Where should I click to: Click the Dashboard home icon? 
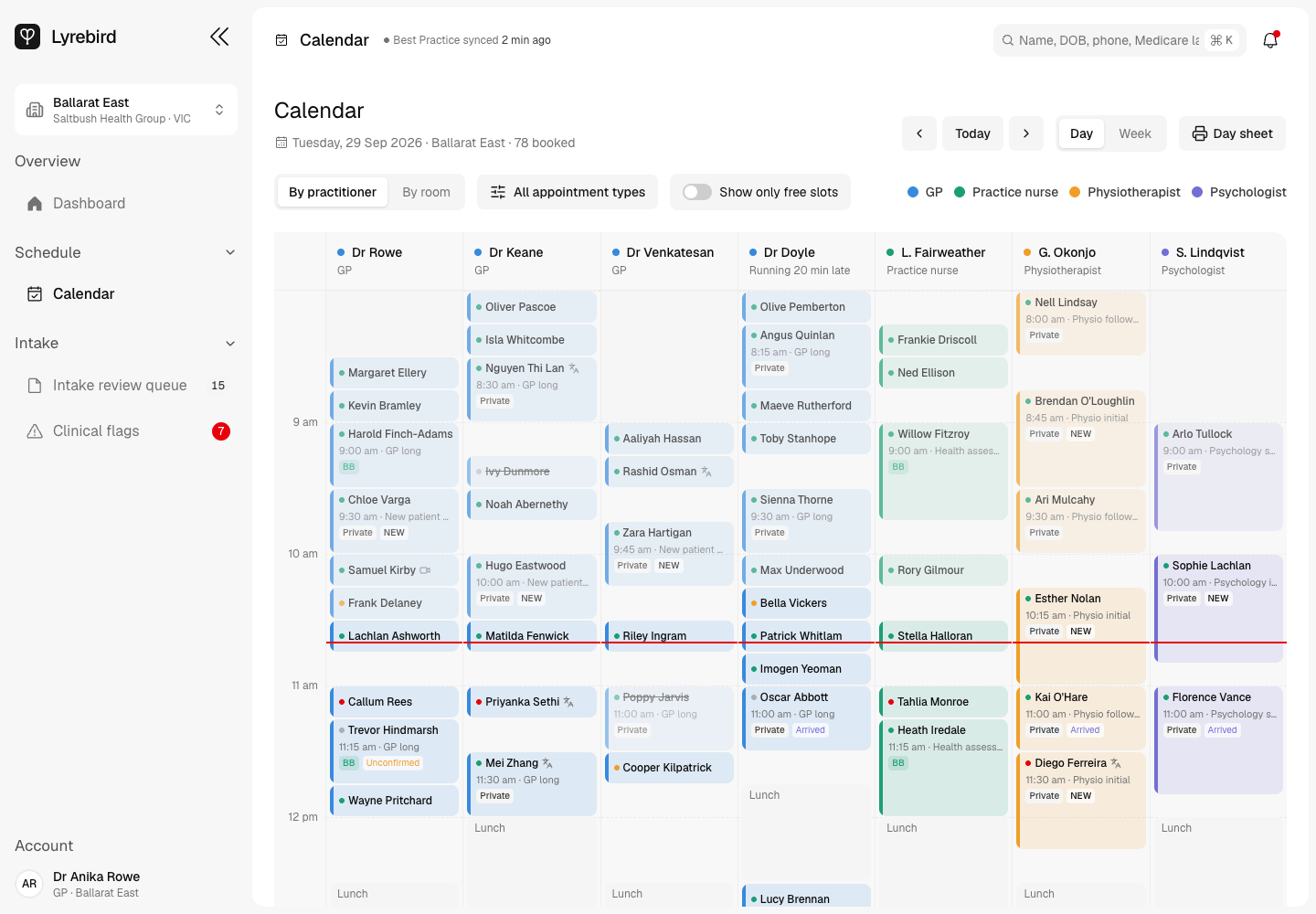35,204
